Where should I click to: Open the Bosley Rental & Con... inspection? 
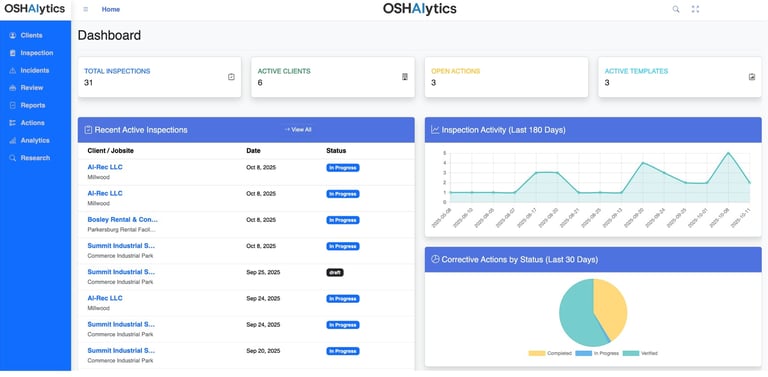point(122,219)
